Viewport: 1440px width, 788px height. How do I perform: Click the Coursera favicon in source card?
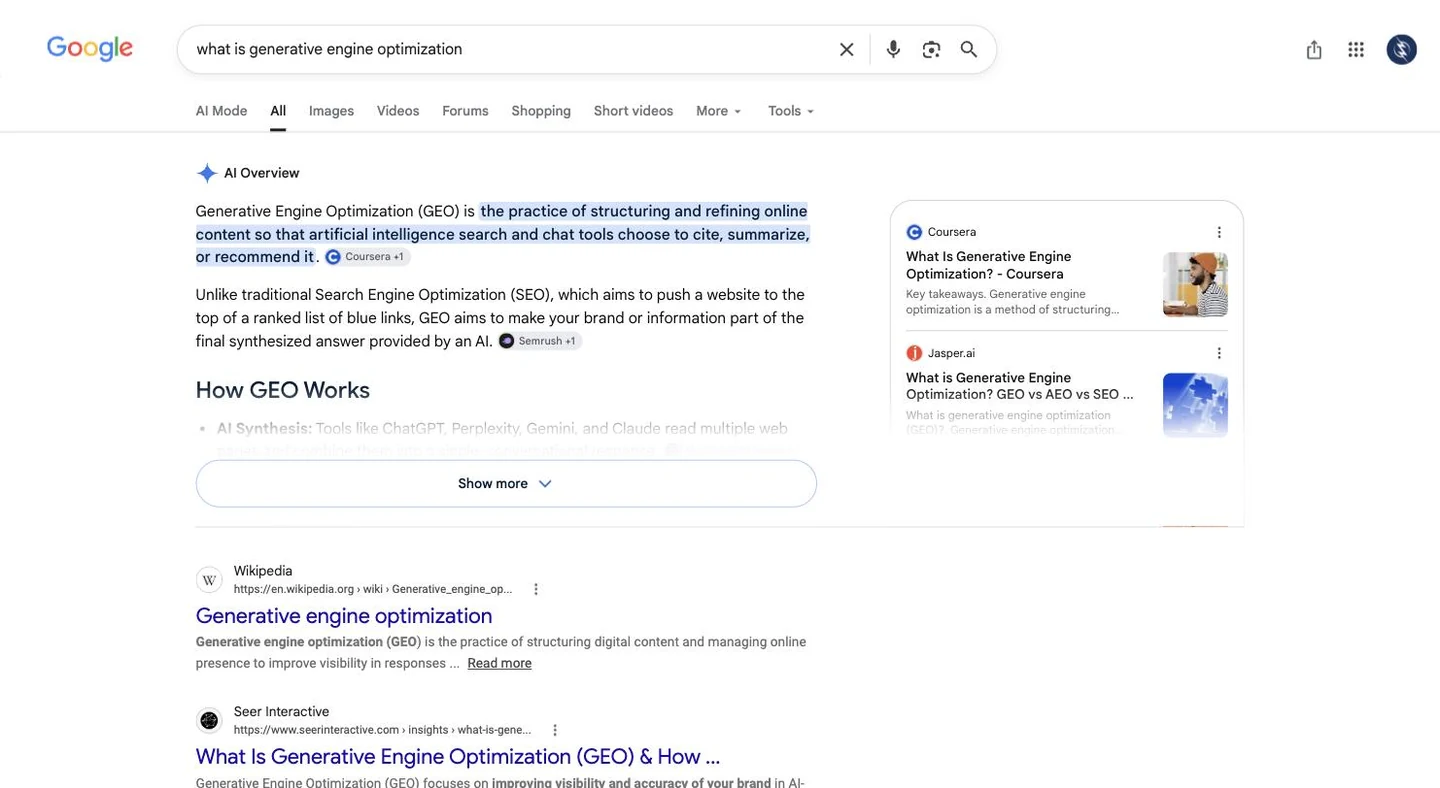point(914,232)
